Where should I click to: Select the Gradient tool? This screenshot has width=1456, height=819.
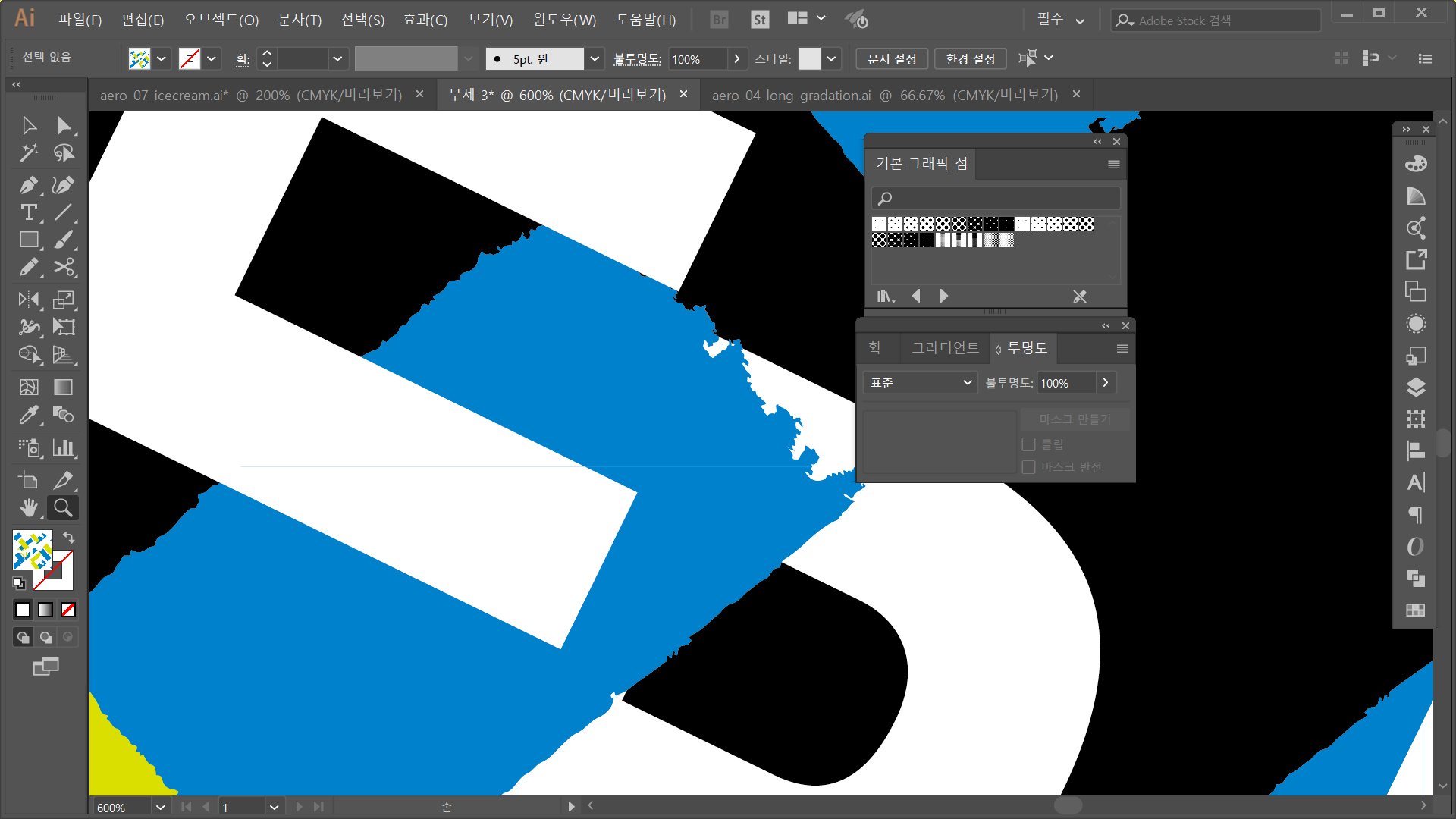tap(64, 388)
